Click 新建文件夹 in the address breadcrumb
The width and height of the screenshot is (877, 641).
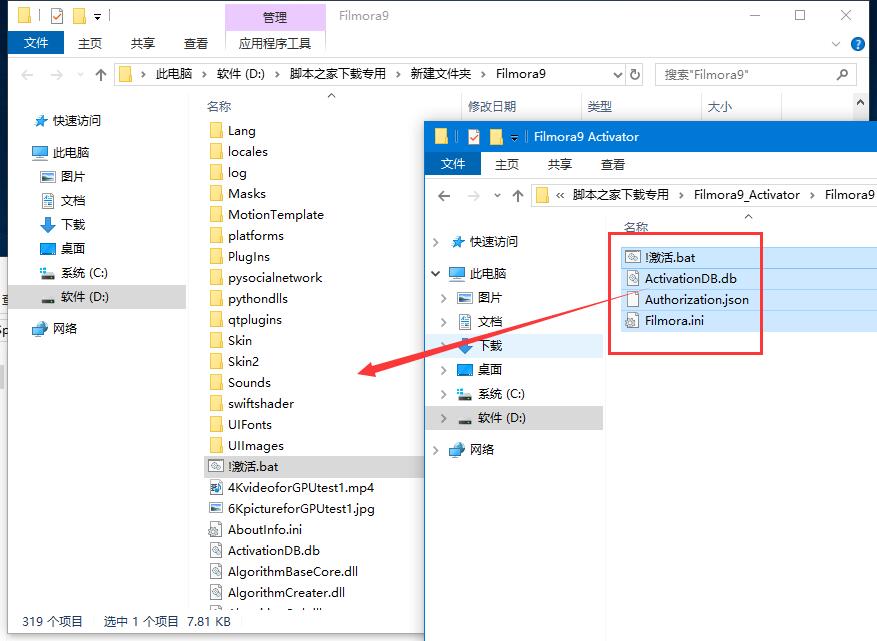pyautogui.click(x=441, y=74)
